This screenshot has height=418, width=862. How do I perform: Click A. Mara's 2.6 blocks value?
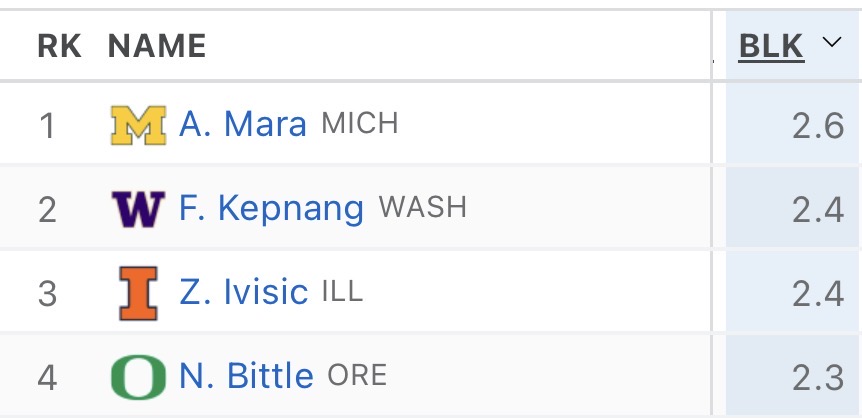819,127
